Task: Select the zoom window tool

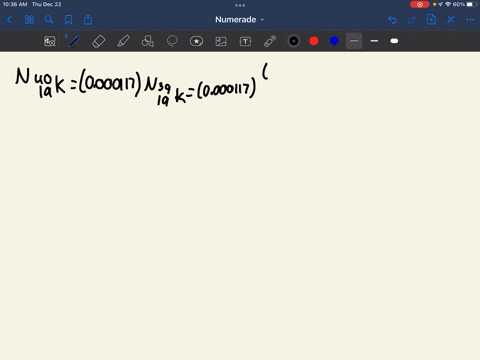Action: point(50,41)
